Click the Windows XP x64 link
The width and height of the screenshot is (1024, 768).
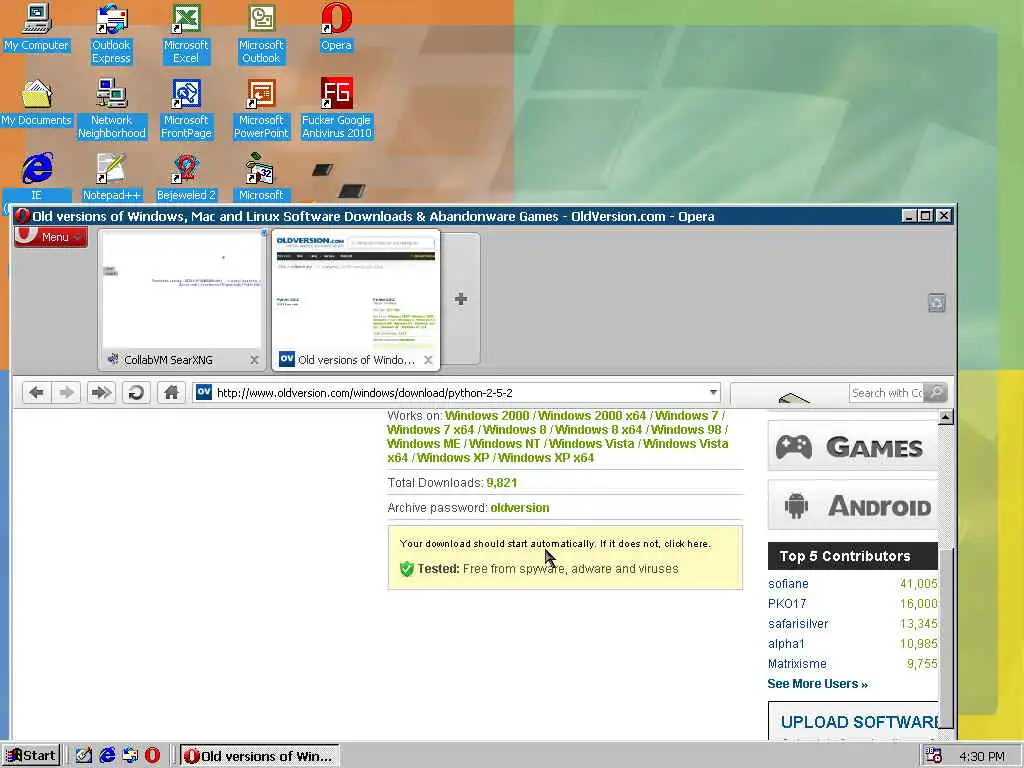pos(546,458)
